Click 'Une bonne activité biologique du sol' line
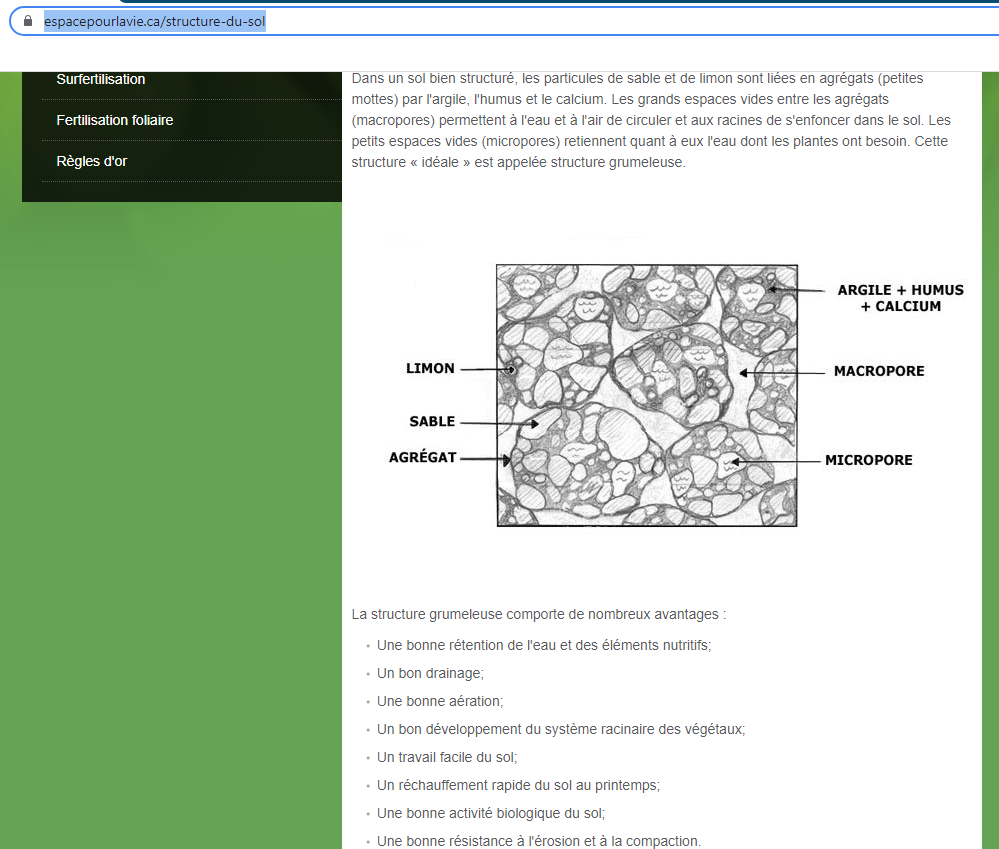 (491, 814)
